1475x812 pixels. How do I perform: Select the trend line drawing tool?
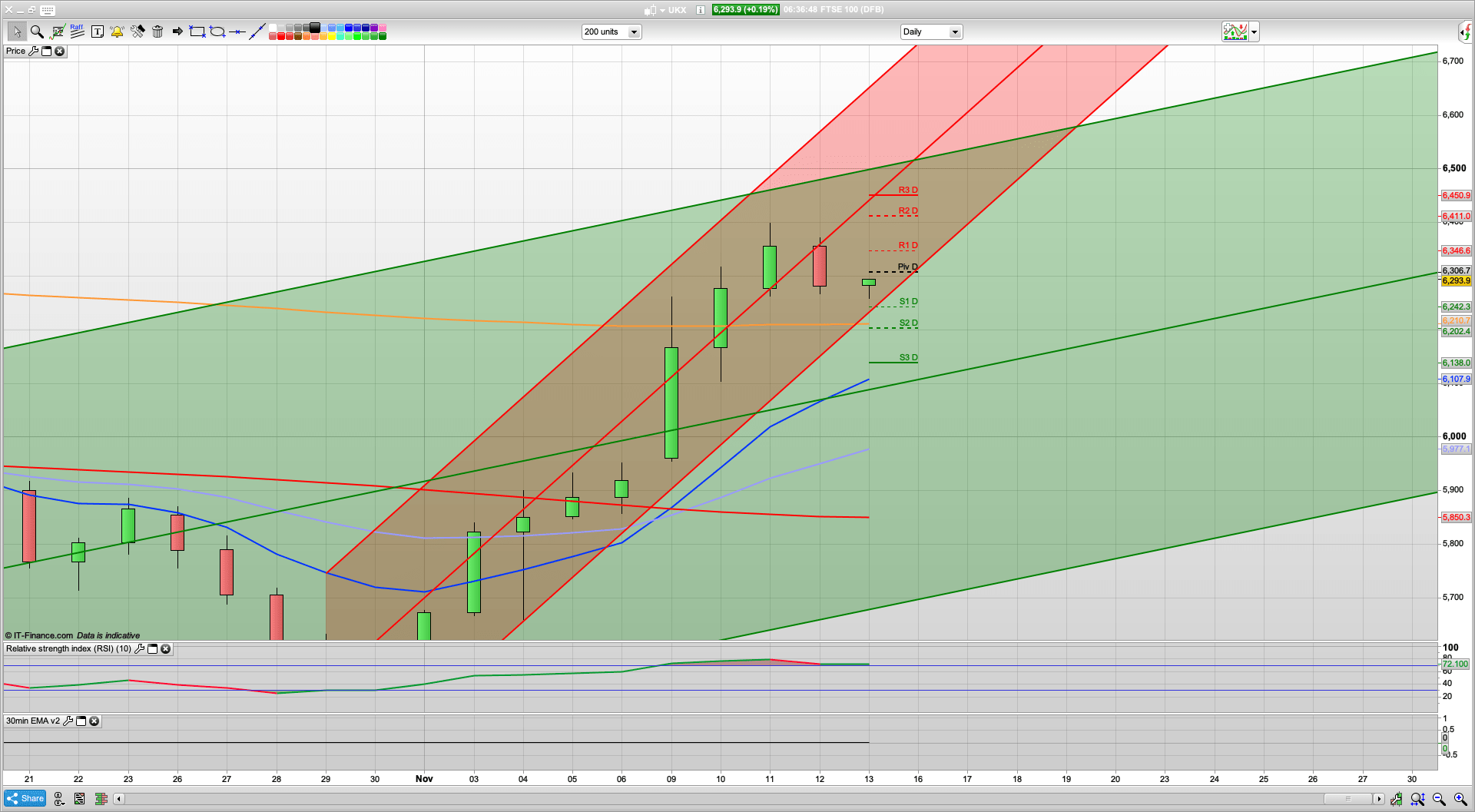tap(258, 31)
